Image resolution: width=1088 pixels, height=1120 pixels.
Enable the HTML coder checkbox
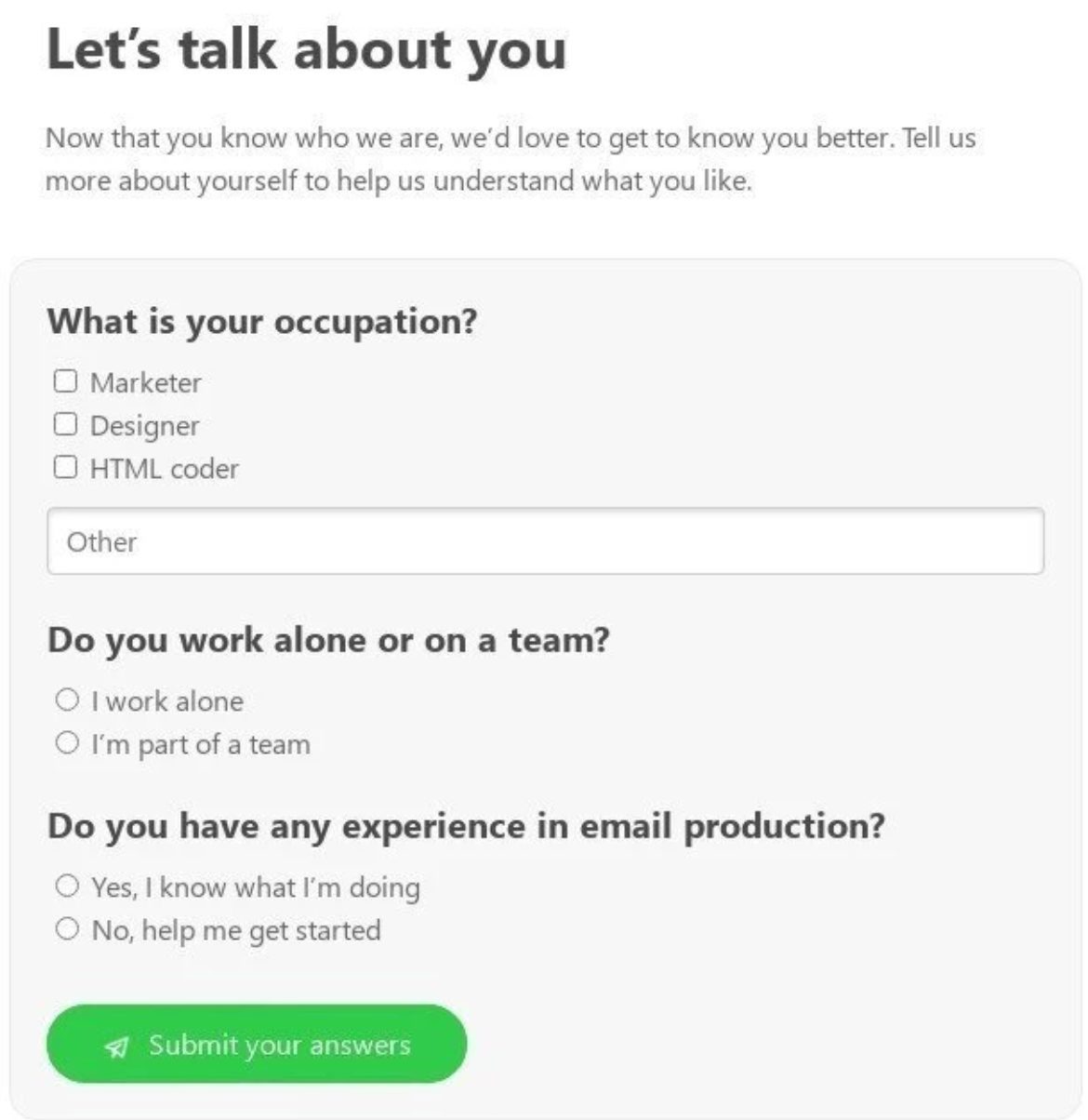(65, 466)
